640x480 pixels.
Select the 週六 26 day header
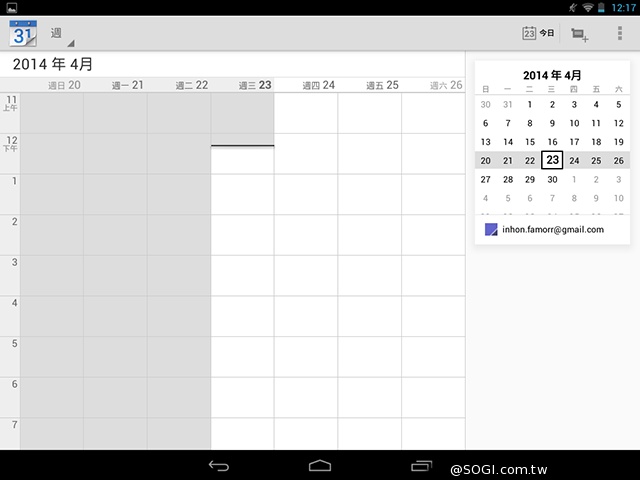point(446,85)
